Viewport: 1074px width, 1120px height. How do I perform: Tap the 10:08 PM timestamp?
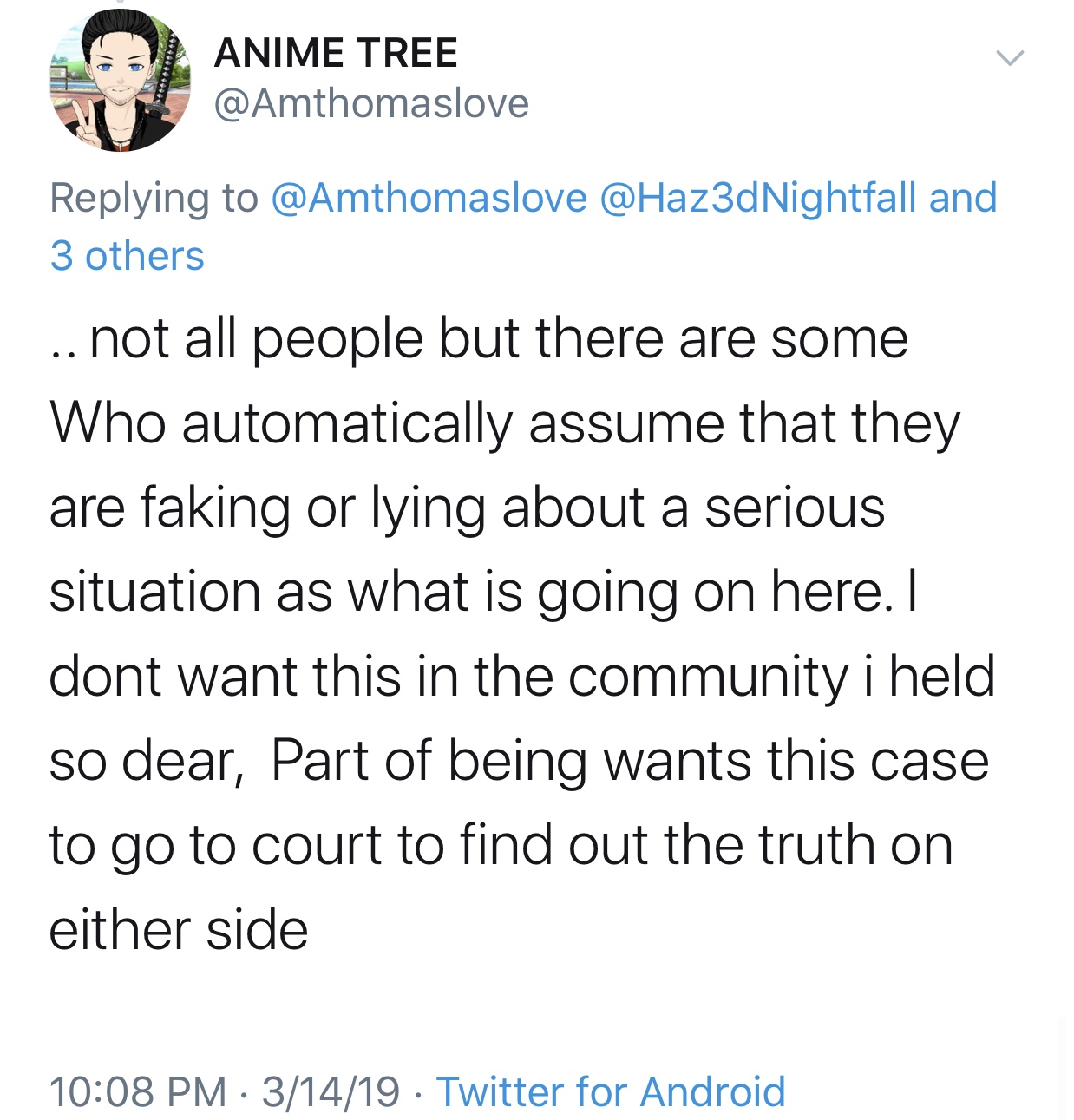click(138, 1091)
